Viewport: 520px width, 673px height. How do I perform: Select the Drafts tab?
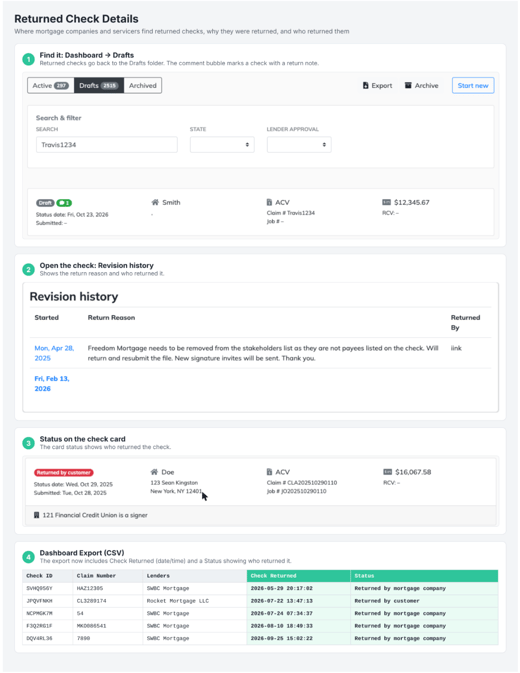99,85
